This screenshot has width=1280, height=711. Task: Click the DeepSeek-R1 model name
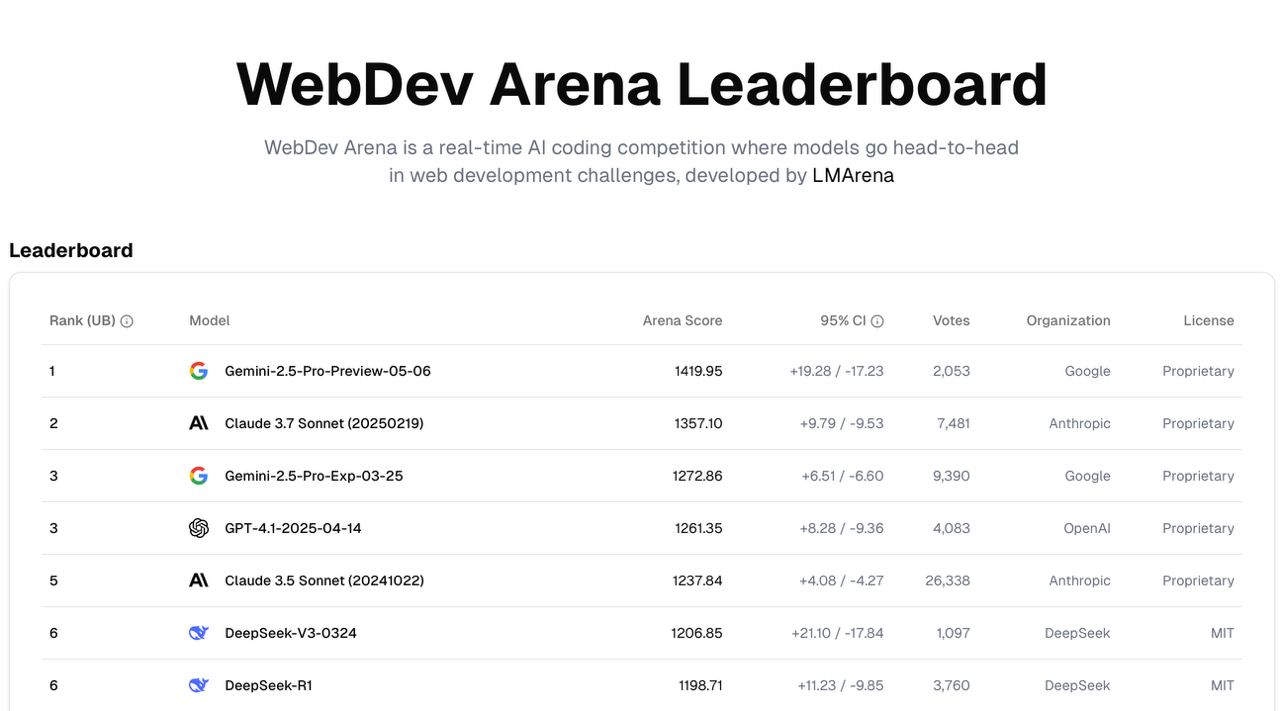tap(269, 685)
